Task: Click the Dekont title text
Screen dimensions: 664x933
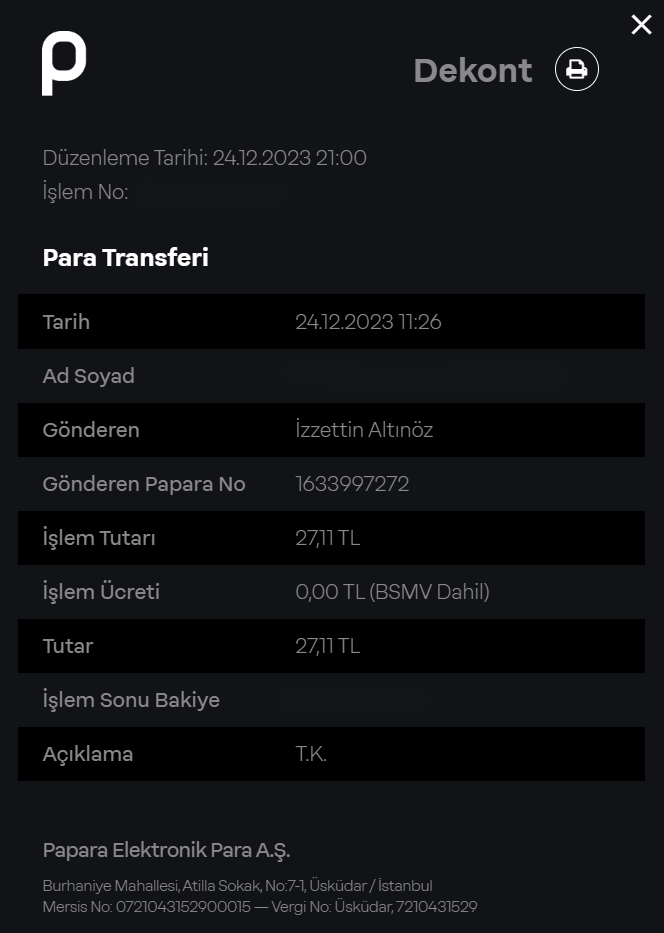Action: (x=472, y=70)
